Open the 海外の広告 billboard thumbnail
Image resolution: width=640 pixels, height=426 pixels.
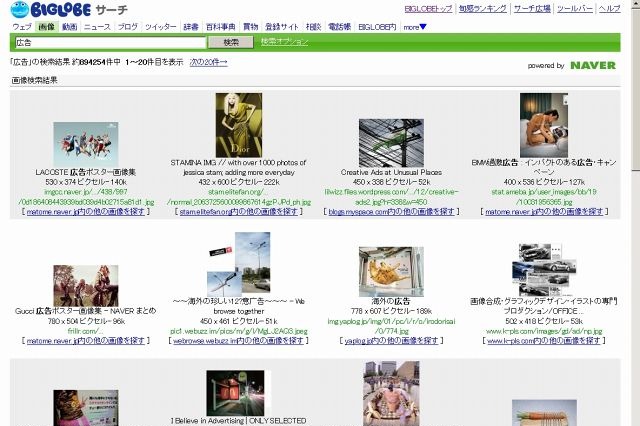click(x=391, y=272)
